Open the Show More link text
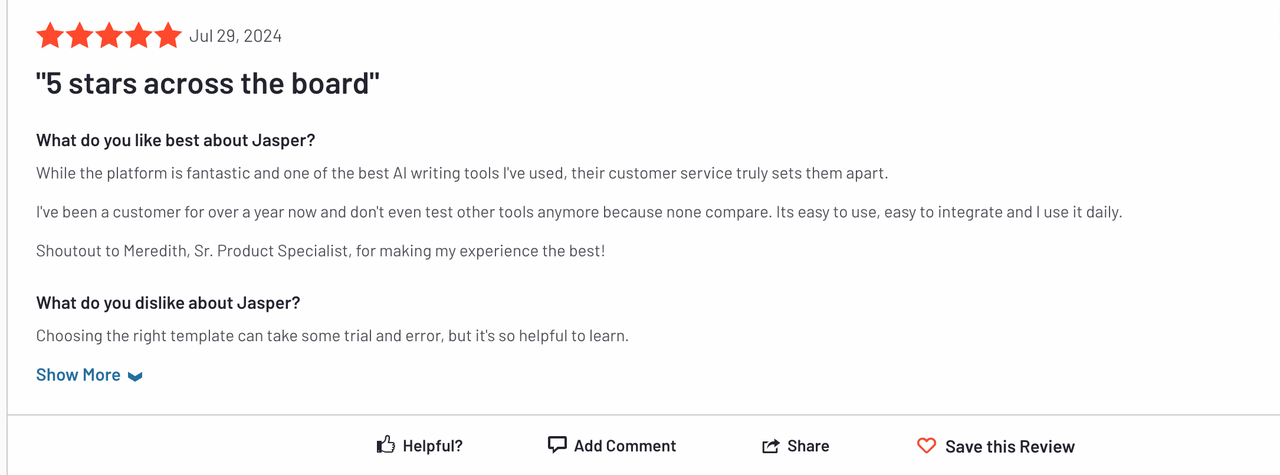 pos(78,375)
